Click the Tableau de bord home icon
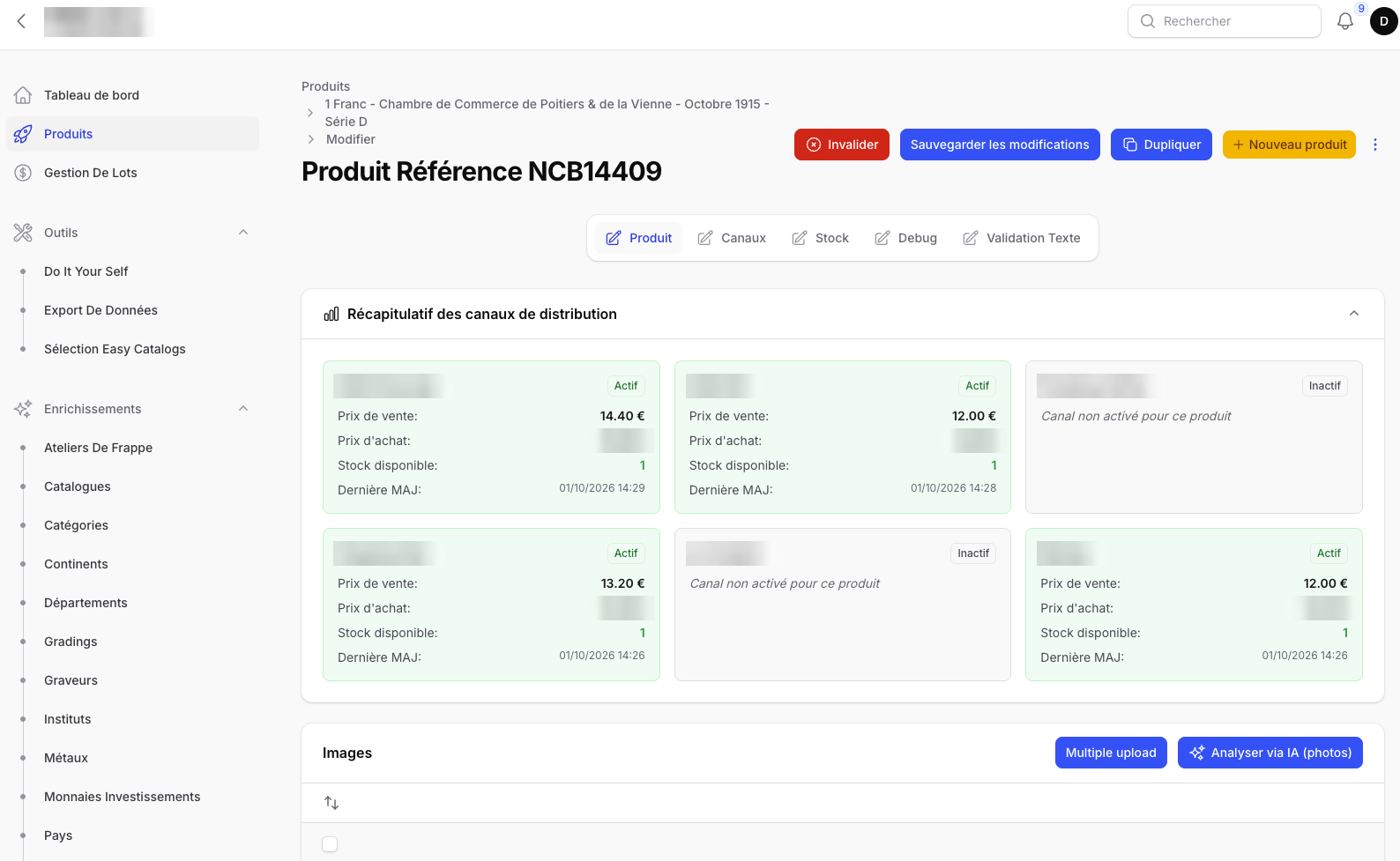 click(23, 95)
